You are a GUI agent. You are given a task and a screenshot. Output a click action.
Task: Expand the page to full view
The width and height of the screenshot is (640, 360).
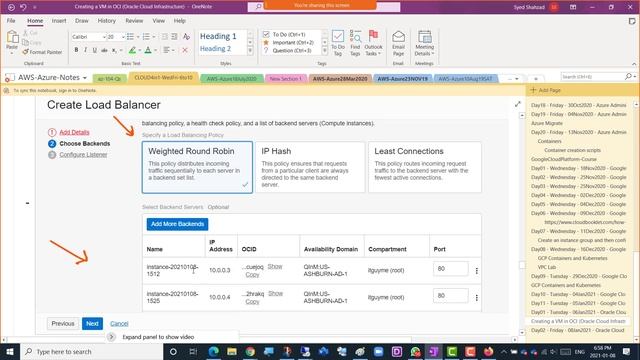coord(518,104)
